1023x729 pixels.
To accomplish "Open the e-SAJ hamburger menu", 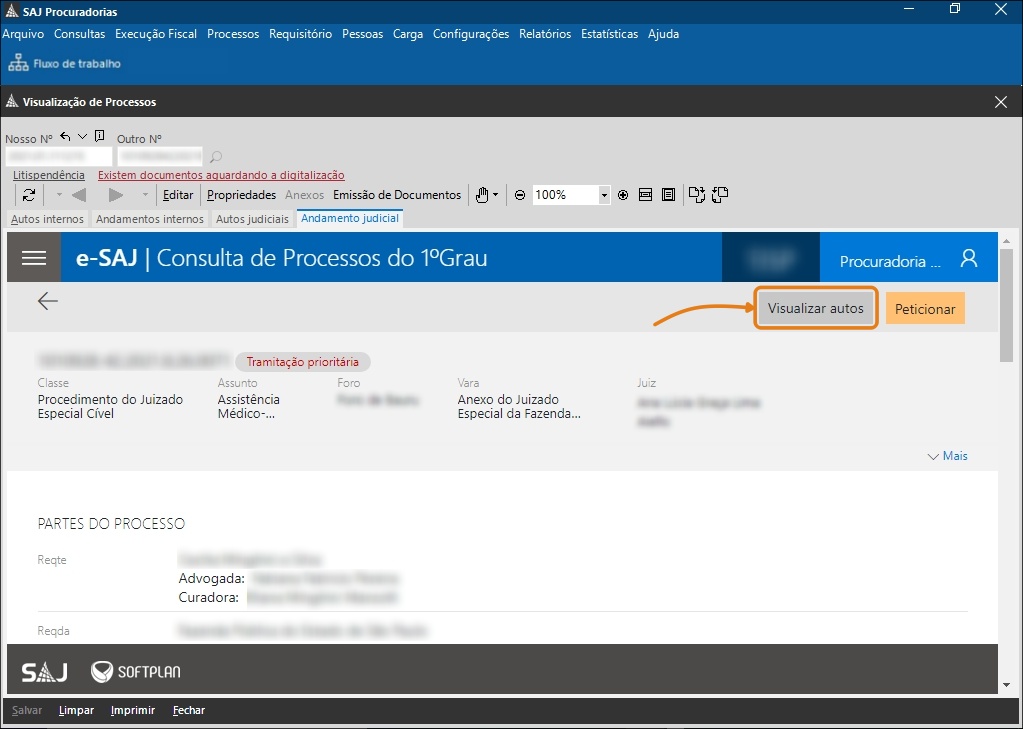I will [34, 258].
